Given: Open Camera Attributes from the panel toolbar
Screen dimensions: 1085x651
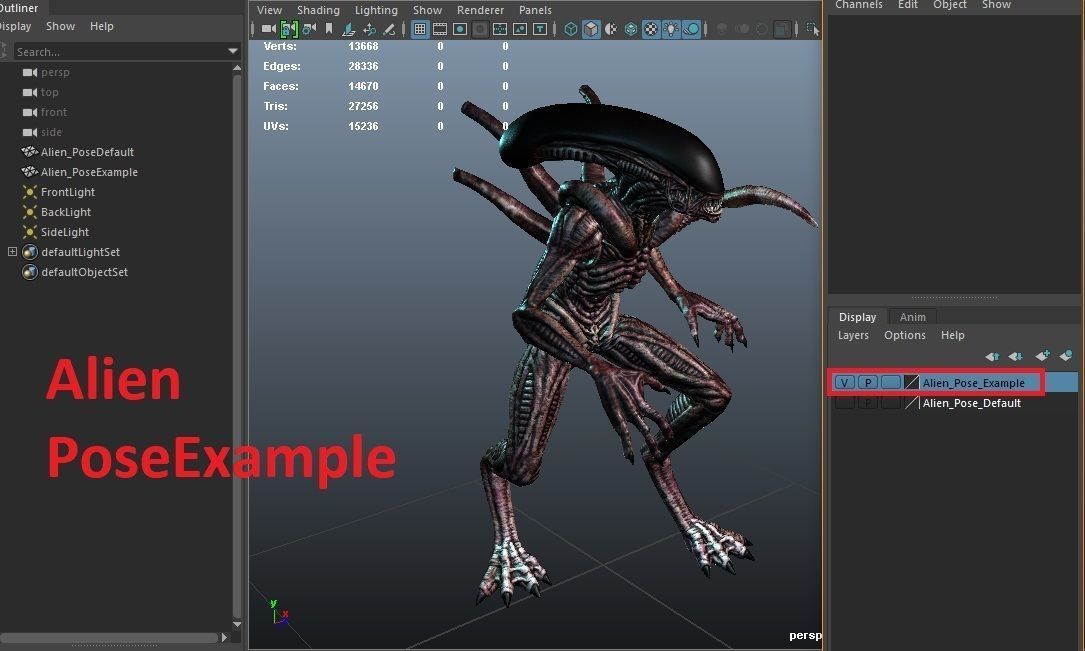Looking at the screenshot, I should click(309, 29).
